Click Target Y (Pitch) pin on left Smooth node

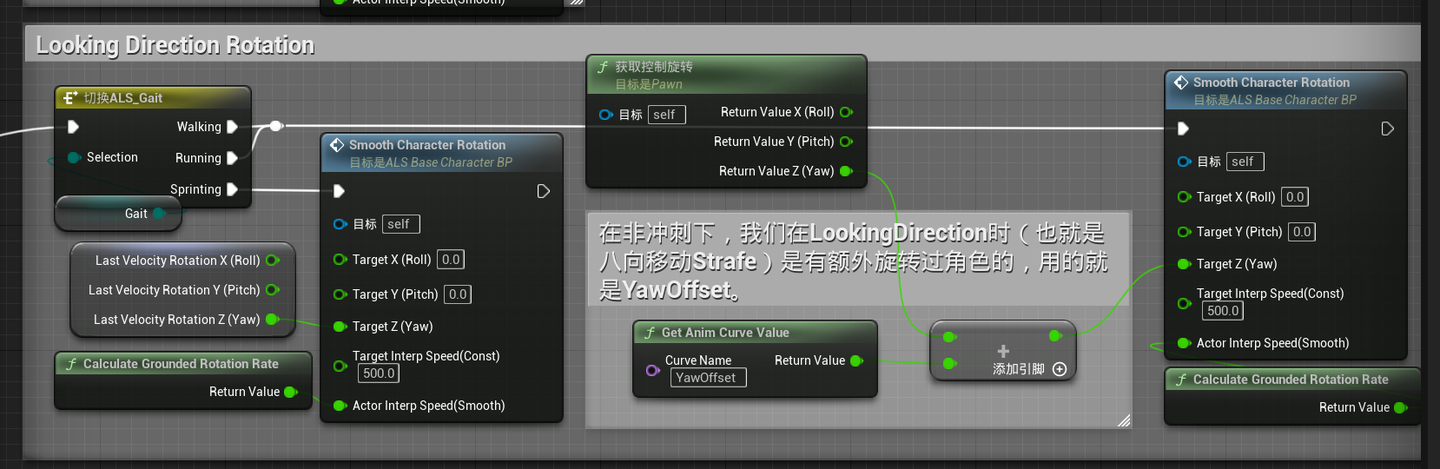pos(340,294)
